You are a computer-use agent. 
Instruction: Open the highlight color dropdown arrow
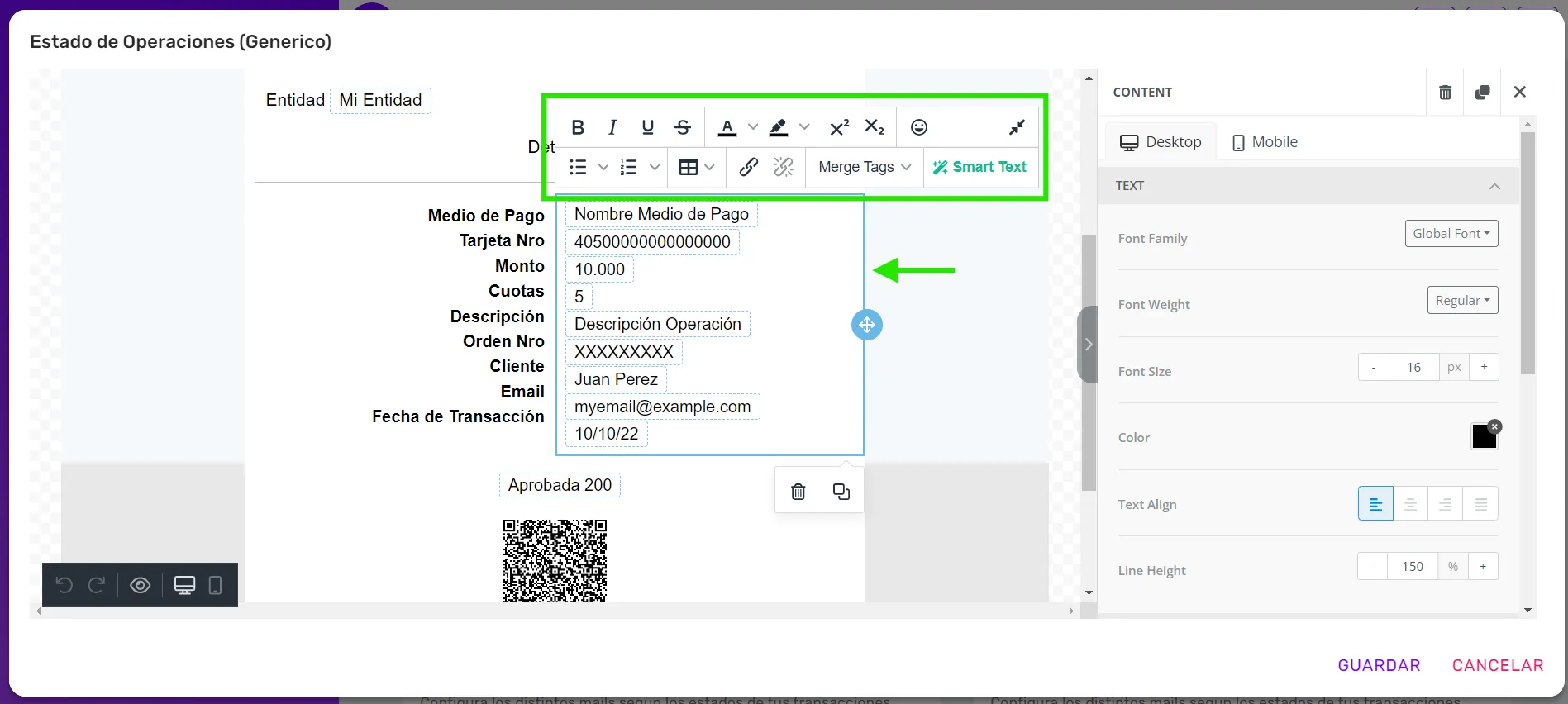pos(804,127)
